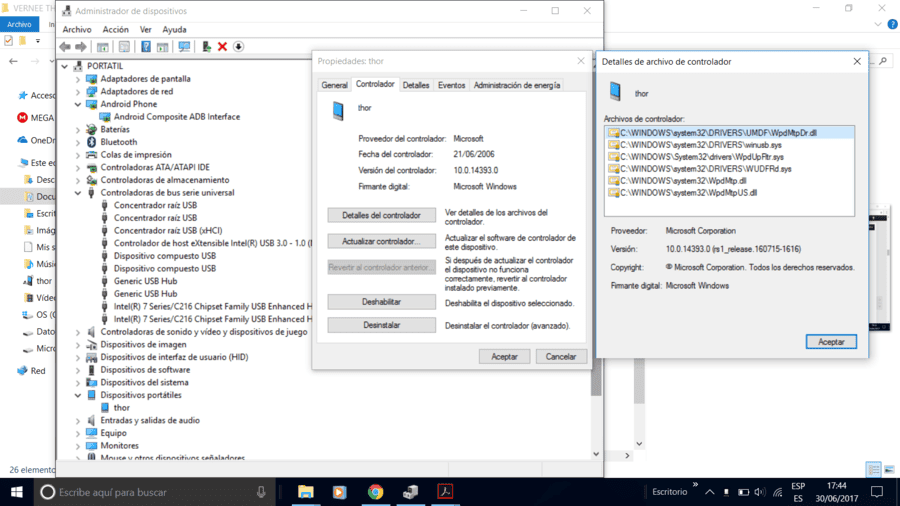Open the Acción menu
This screenshot has width=900, height=506.
point(115,29)
